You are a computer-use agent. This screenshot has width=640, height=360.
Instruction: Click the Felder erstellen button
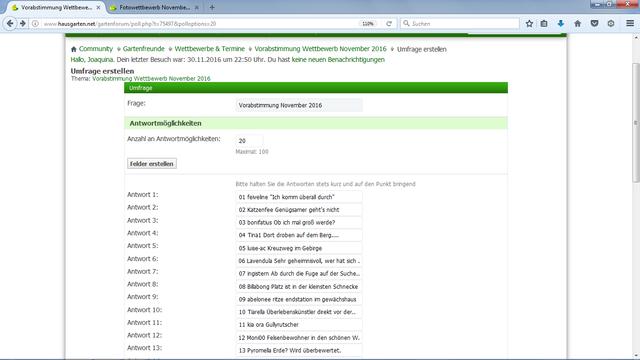[x=152, y=164]
